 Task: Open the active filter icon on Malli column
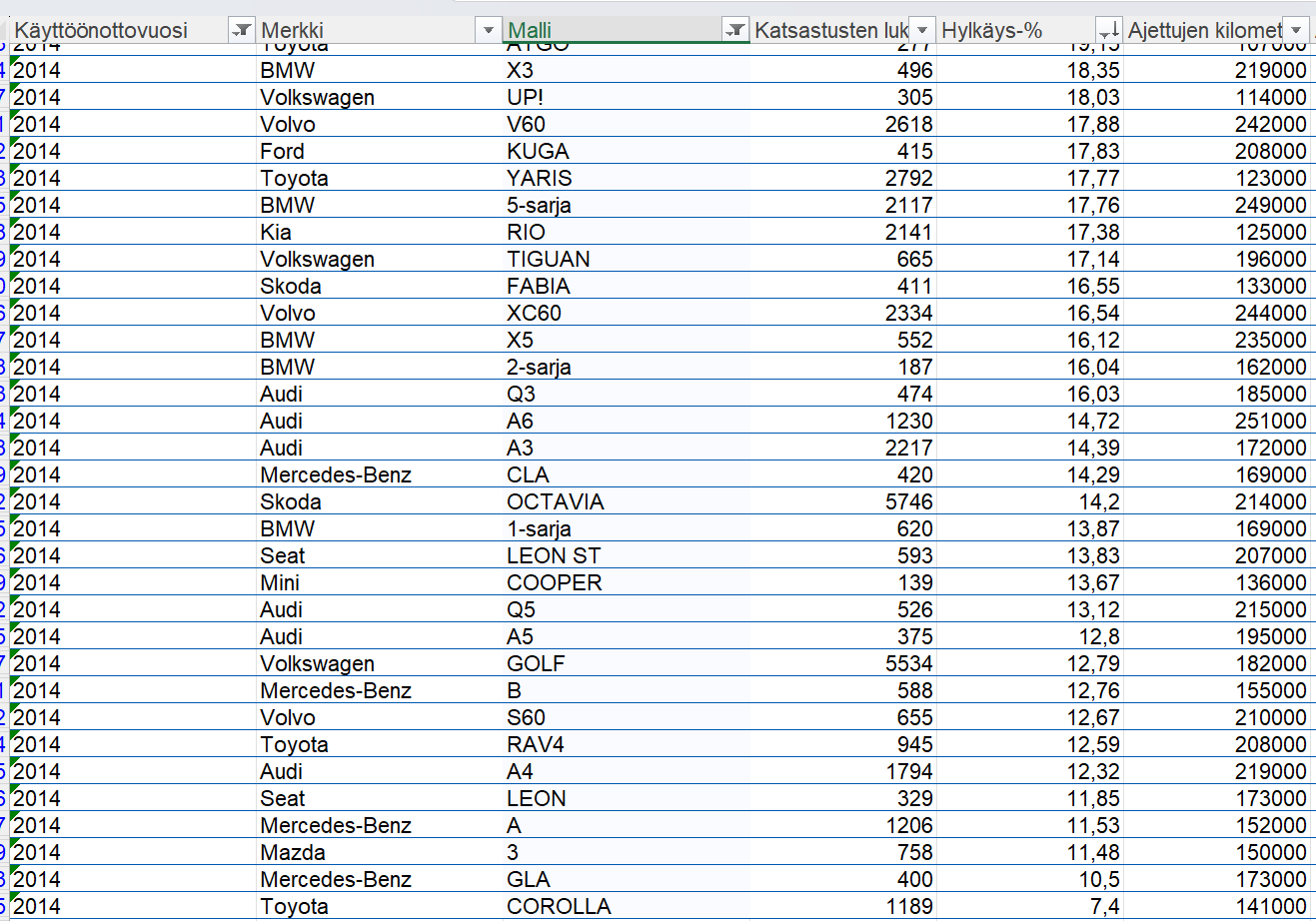(734, 30)
